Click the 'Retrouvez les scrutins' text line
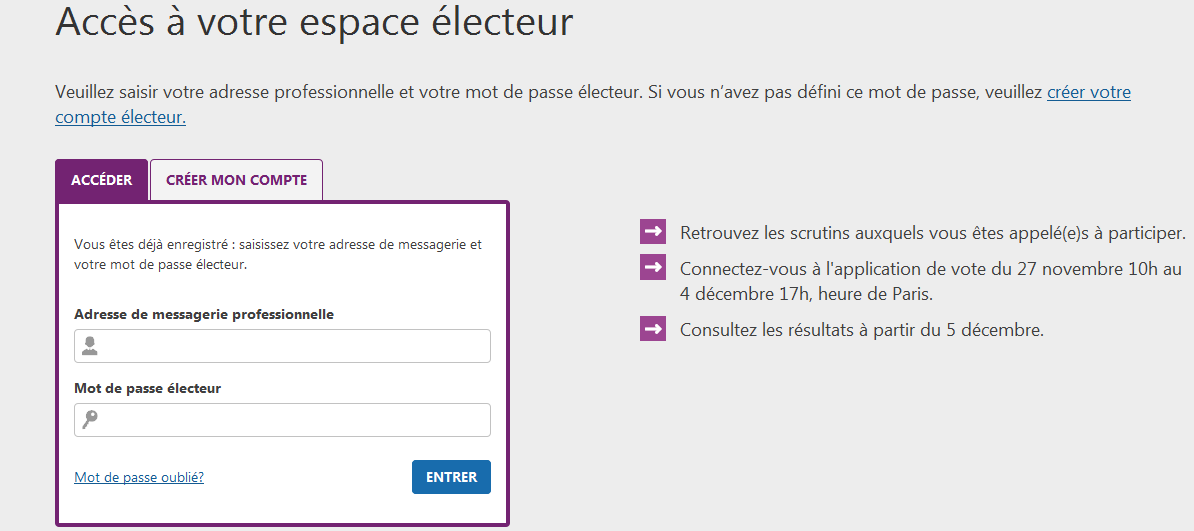Viewport: 1194px width, 531px height. click(933, 233)
